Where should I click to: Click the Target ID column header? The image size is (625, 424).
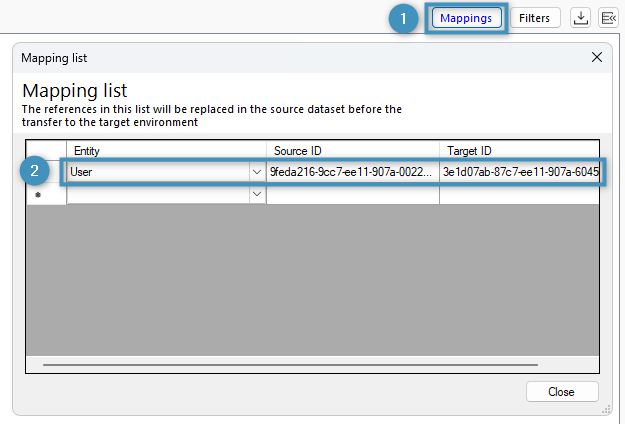(519, 151)
